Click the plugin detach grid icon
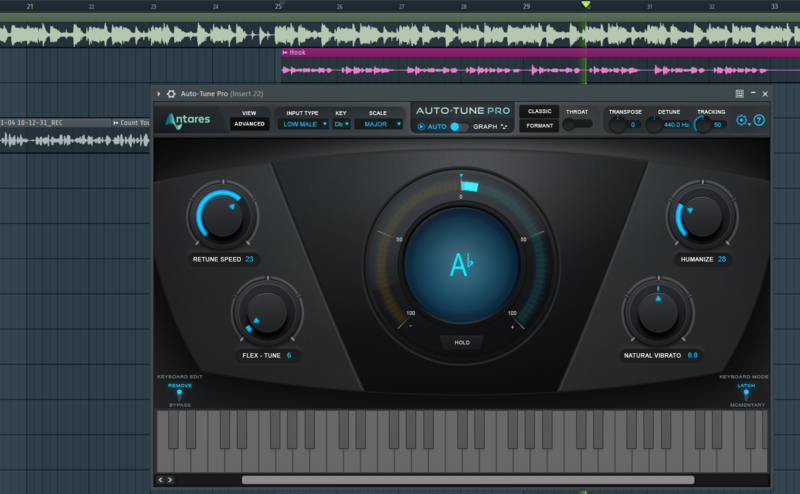Image resolution: width=800 pixels, height=494 pixels. [x=739, y=93]
